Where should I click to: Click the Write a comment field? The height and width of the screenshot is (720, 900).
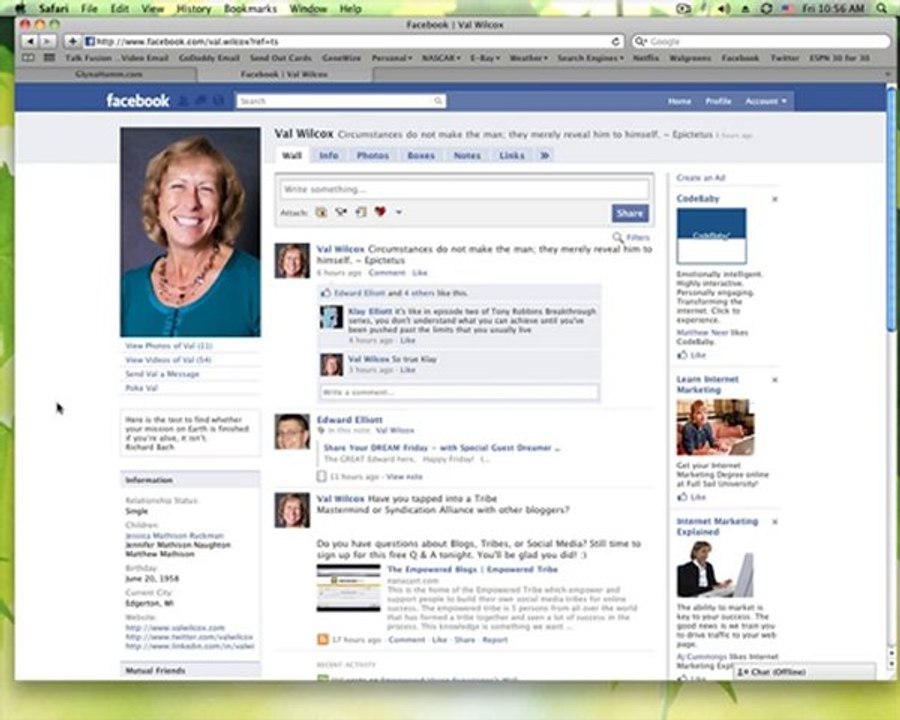(x=459, y=392)
